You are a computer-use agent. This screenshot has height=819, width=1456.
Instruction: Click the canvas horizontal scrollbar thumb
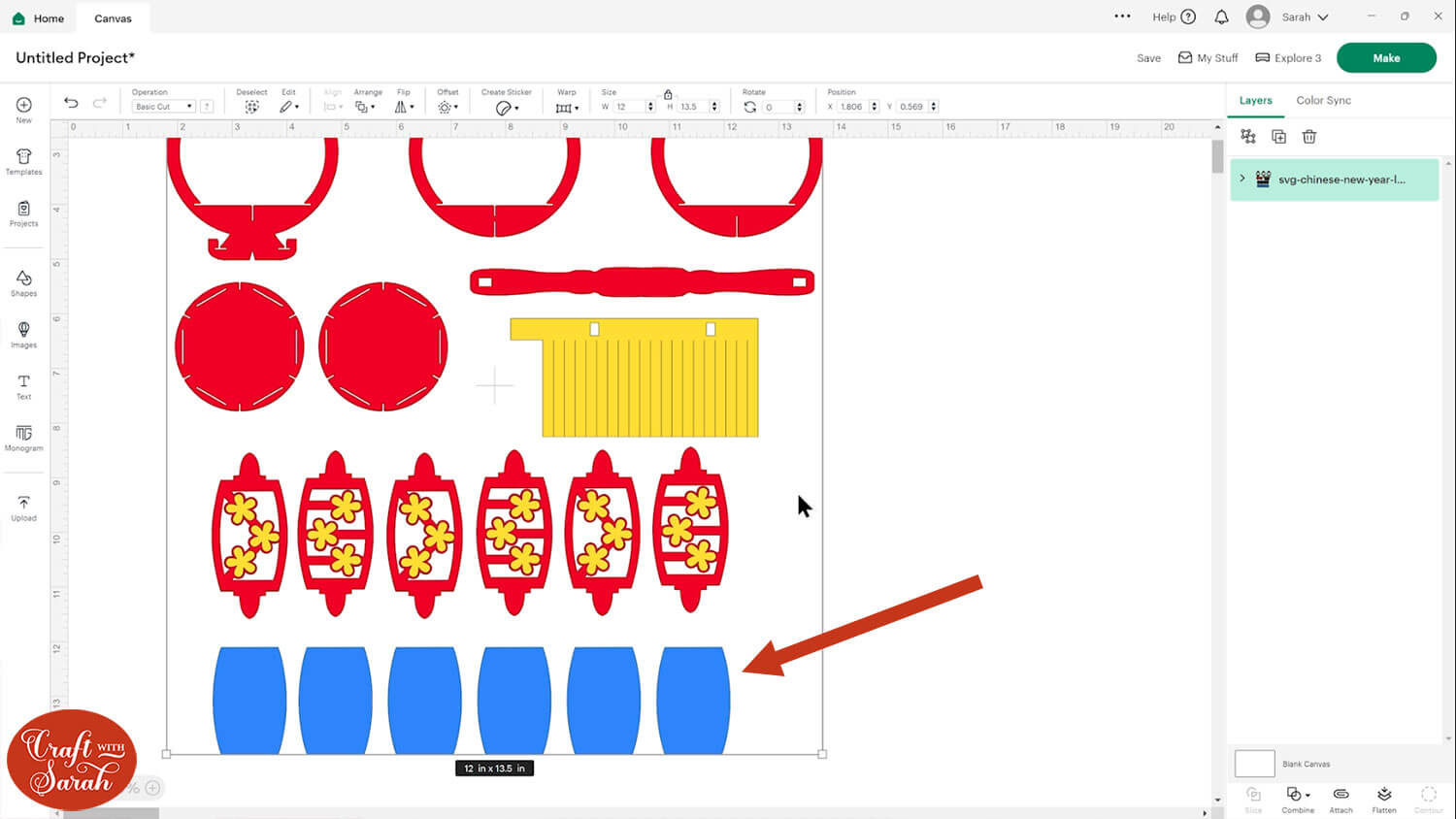110,813
